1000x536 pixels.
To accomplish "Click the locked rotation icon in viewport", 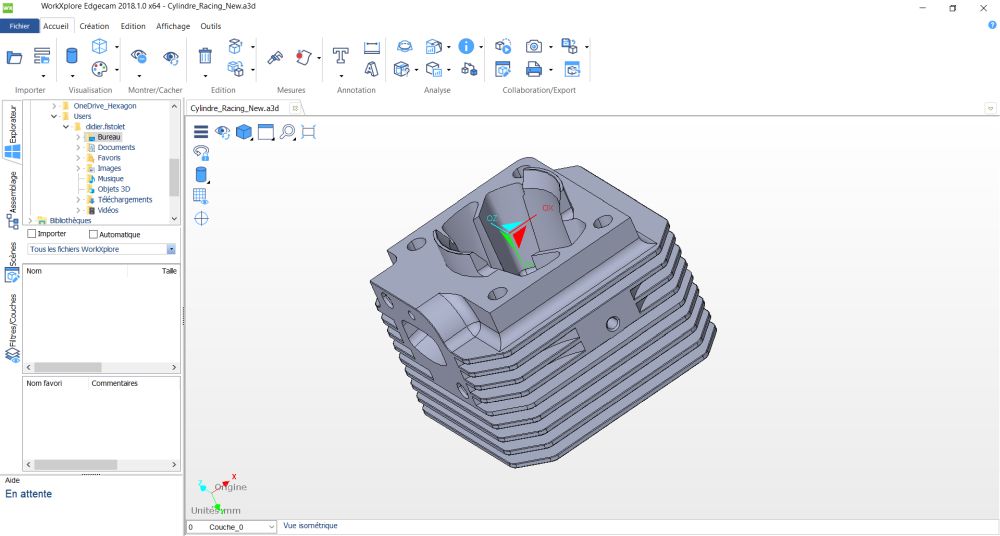I will 202,153.
